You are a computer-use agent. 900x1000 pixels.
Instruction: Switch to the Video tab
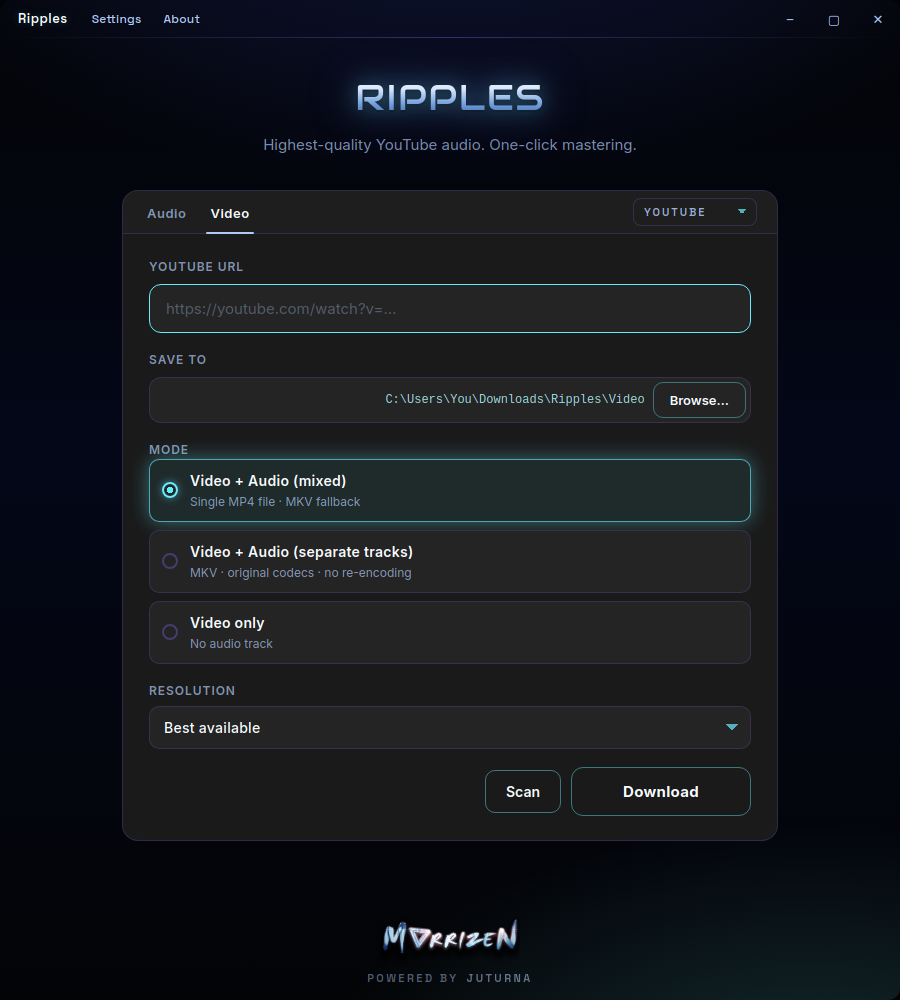click(230, 214)
